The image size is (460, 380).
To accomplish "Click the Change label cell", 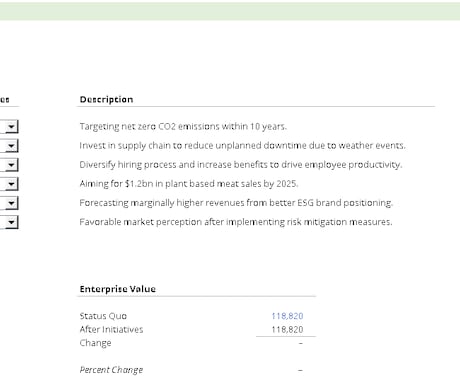I will (x=95, y=343).
